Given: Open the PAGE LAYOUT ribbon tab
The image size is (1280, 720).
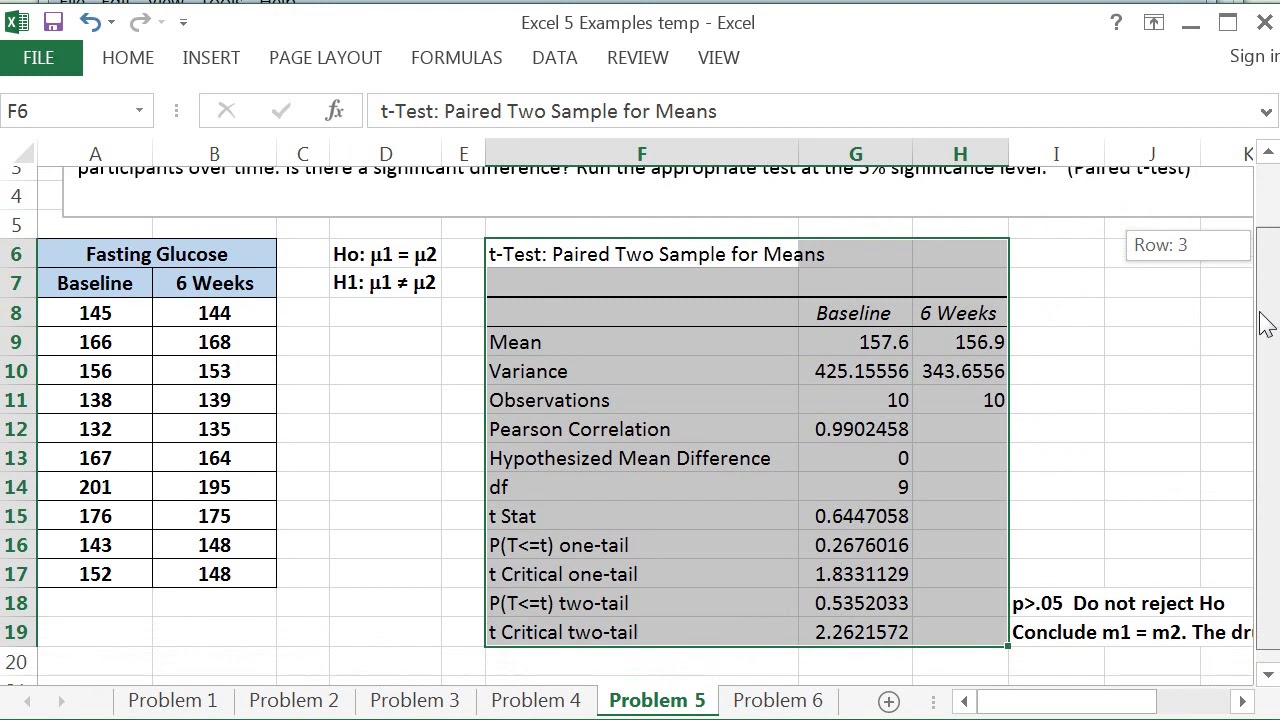Looking at the screenshot, I should click(x=325, y=58).
